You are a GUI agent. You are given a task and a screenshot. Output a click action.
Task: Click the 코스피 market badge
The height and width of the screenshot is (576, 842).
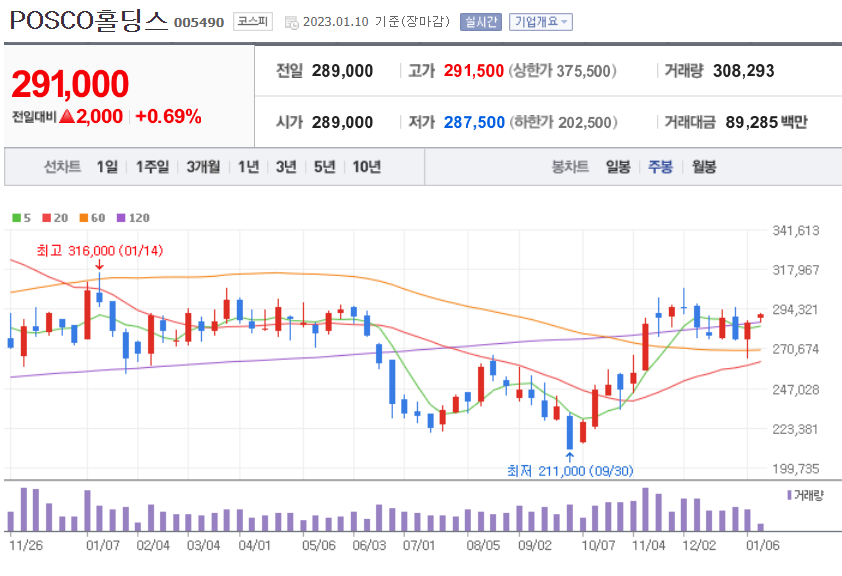[253, 21]
